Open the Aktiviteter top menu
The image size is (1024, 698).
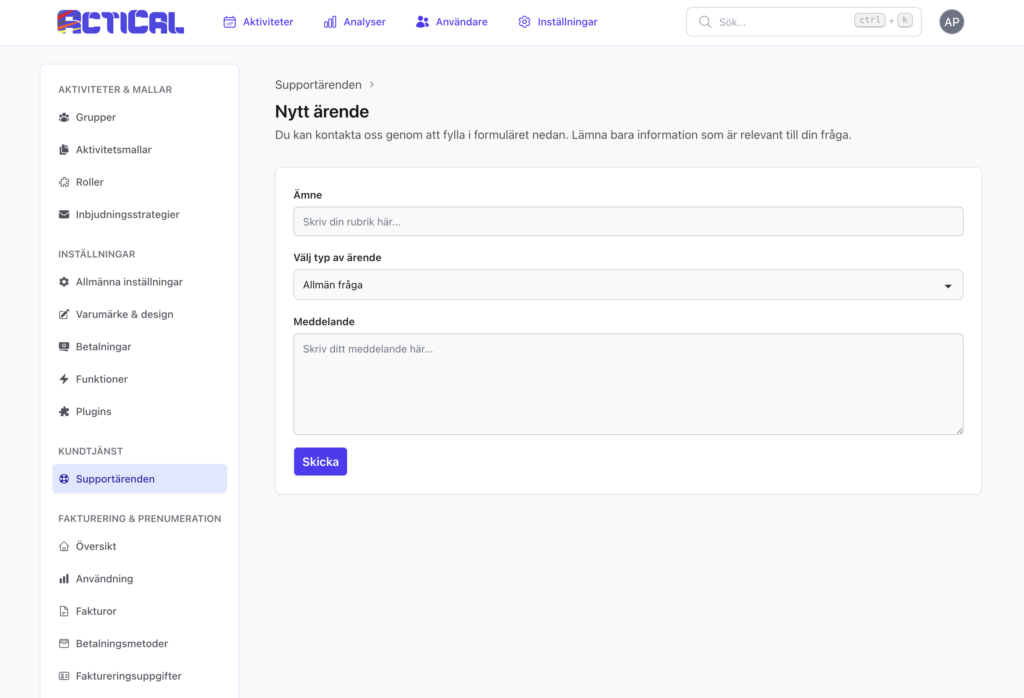point(258,22)
